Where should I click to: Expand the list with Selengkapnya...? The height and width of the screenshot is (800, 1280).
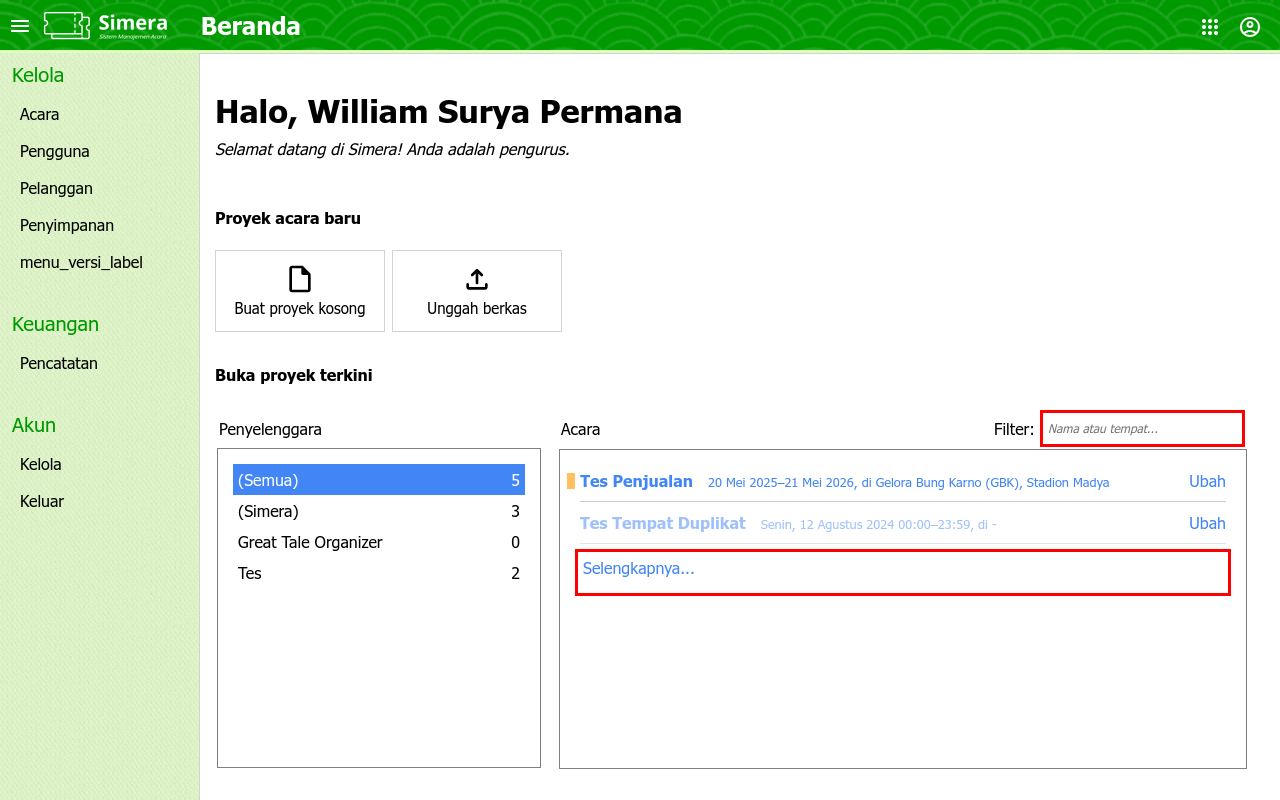click(638, 569)
